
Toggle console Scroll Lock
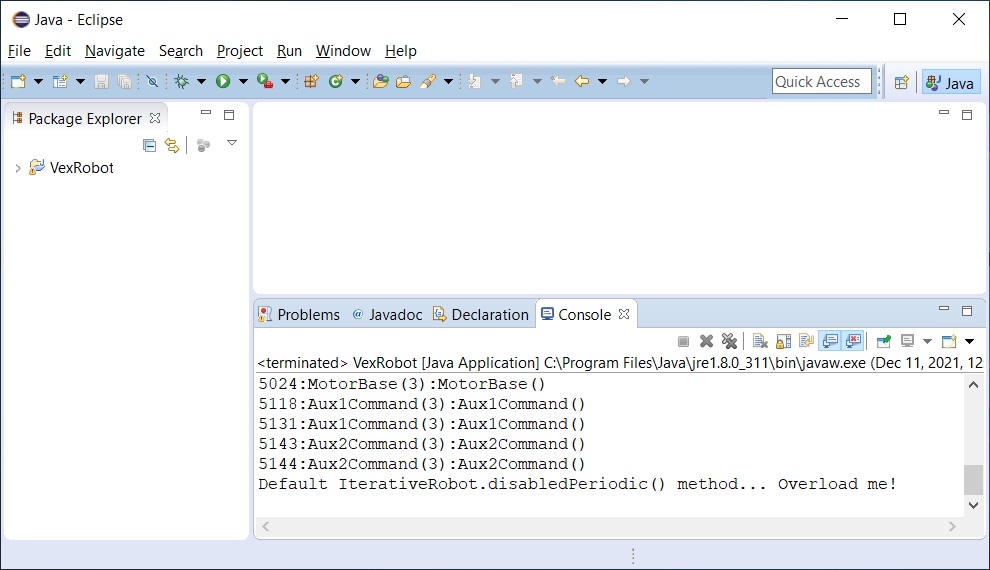point(784,341)
